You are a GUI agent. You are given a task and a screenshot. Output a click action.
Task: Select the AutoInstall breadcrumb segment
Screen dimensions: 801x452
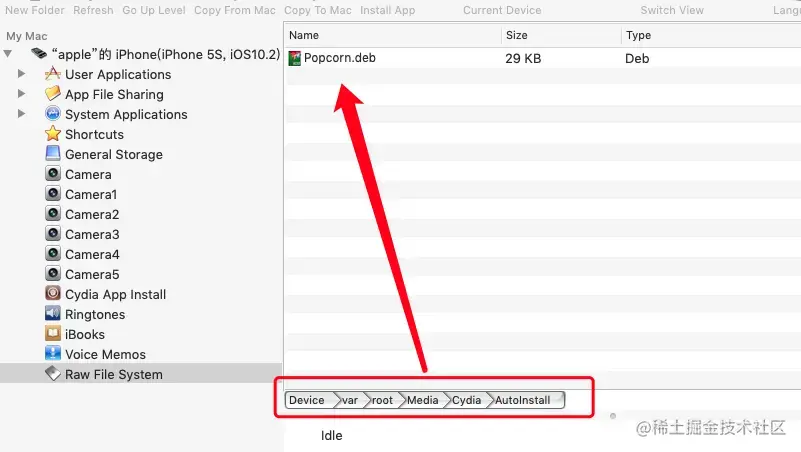(526, 400)
